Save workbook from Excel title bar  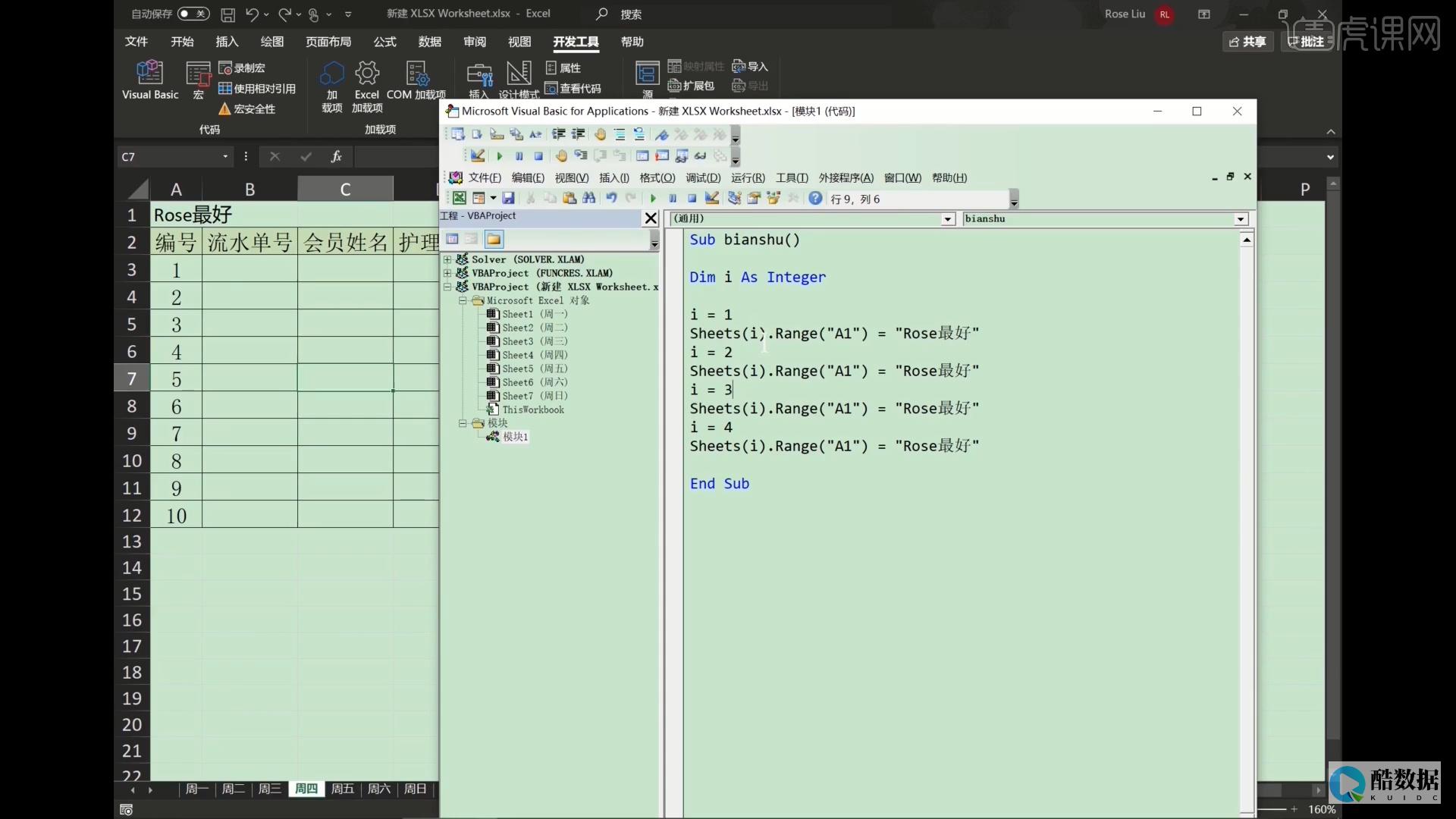click(227, 14)
